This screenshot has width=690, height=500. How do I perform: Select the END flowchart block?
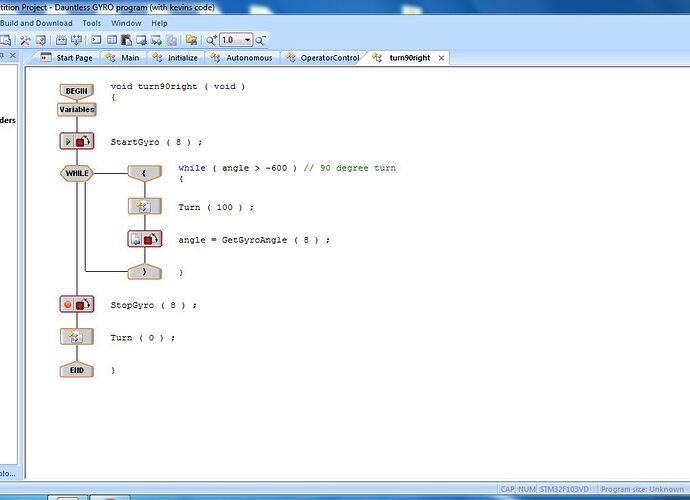77,370
